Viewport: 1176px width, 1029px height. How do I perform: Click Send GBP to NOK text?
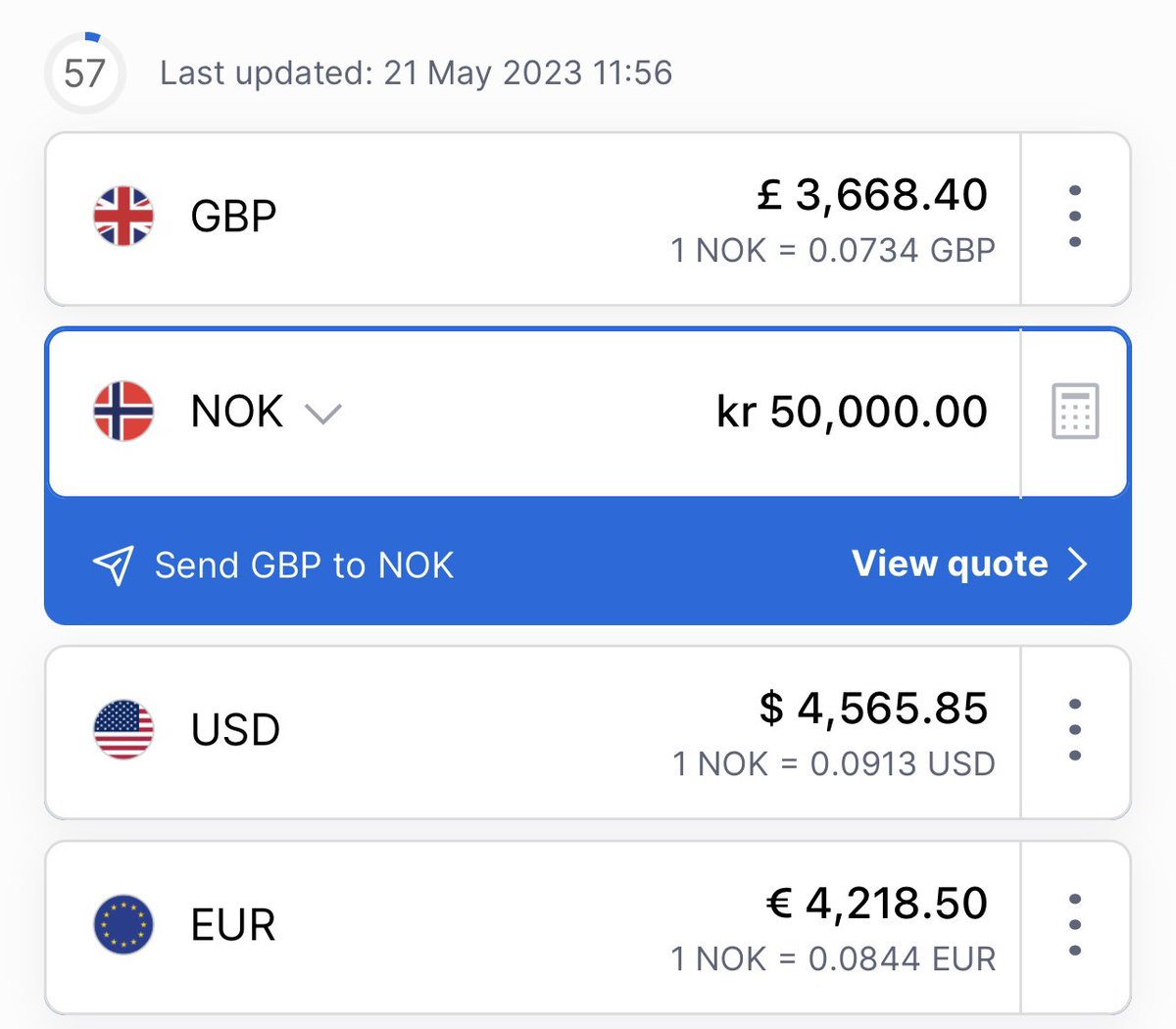tap(304, 565)
